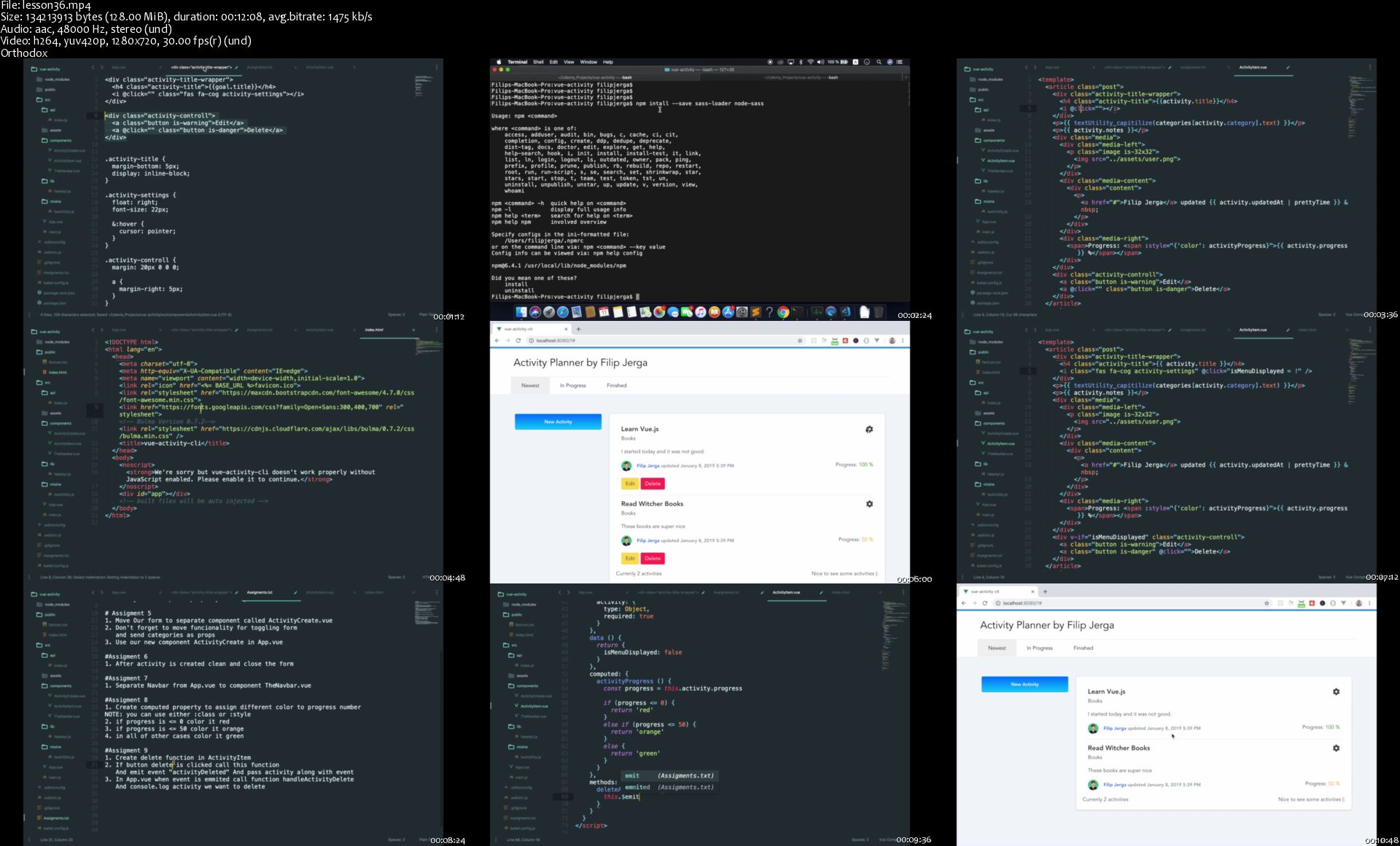Go back in the 00:06:00 browser frame
Screen dimensions: 1400x846
(x=497, y=341)
